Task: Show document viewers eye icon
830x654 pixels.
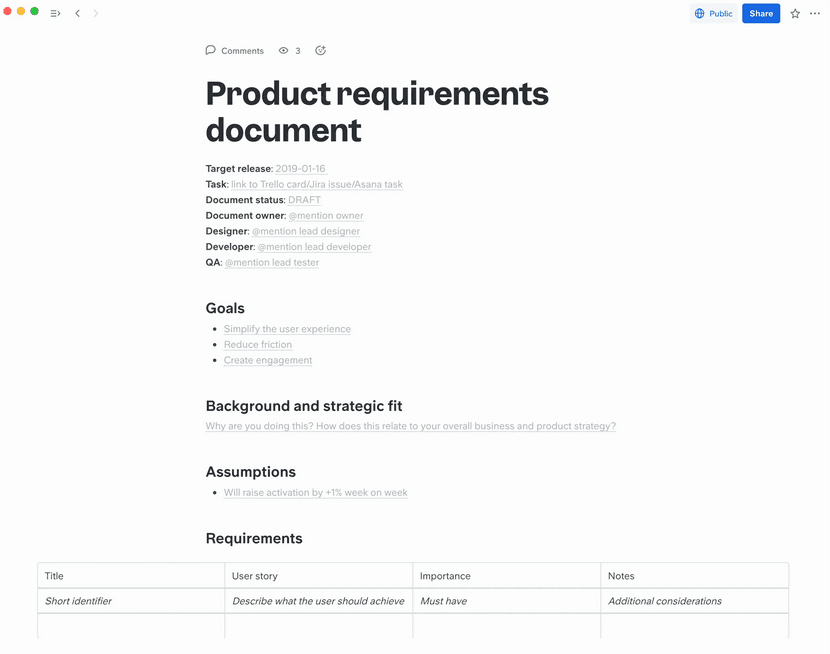Action: click(x=284, y=51)
